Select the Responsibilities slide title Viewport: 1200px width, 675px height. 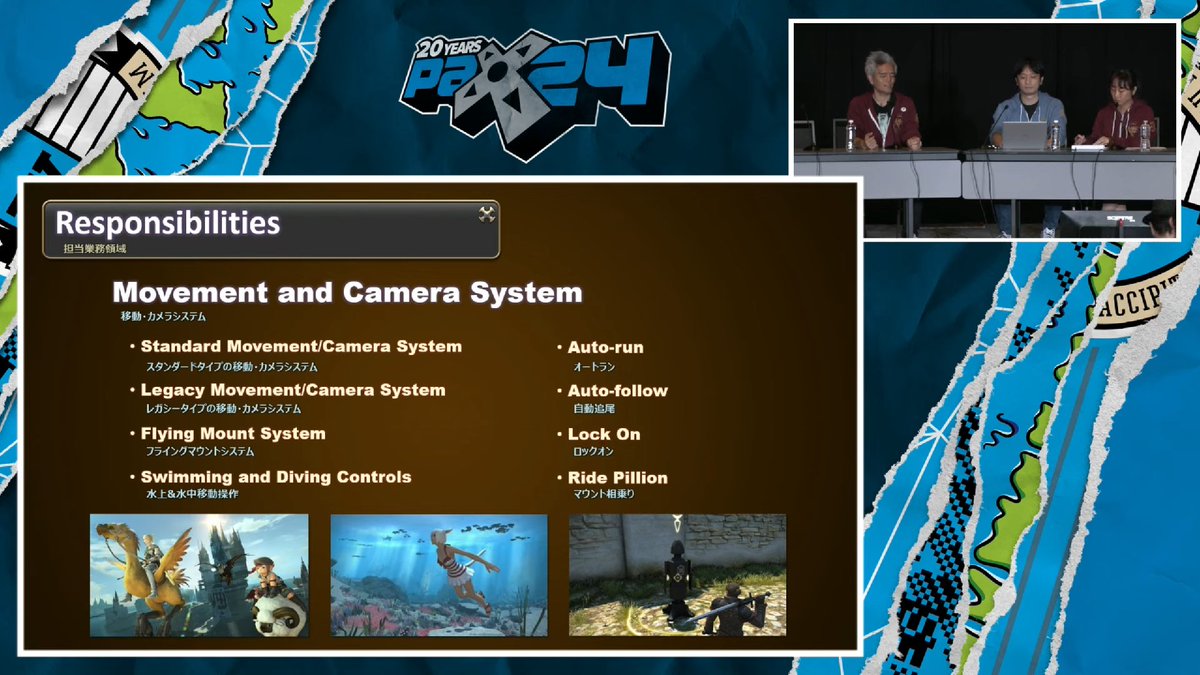click(168, 223)
